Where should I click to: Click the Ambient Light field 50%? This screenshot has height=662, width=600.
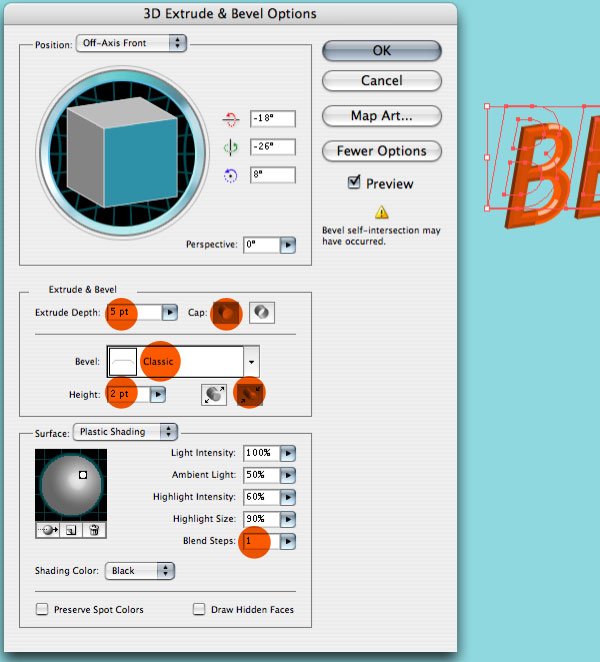coord(262,475)
